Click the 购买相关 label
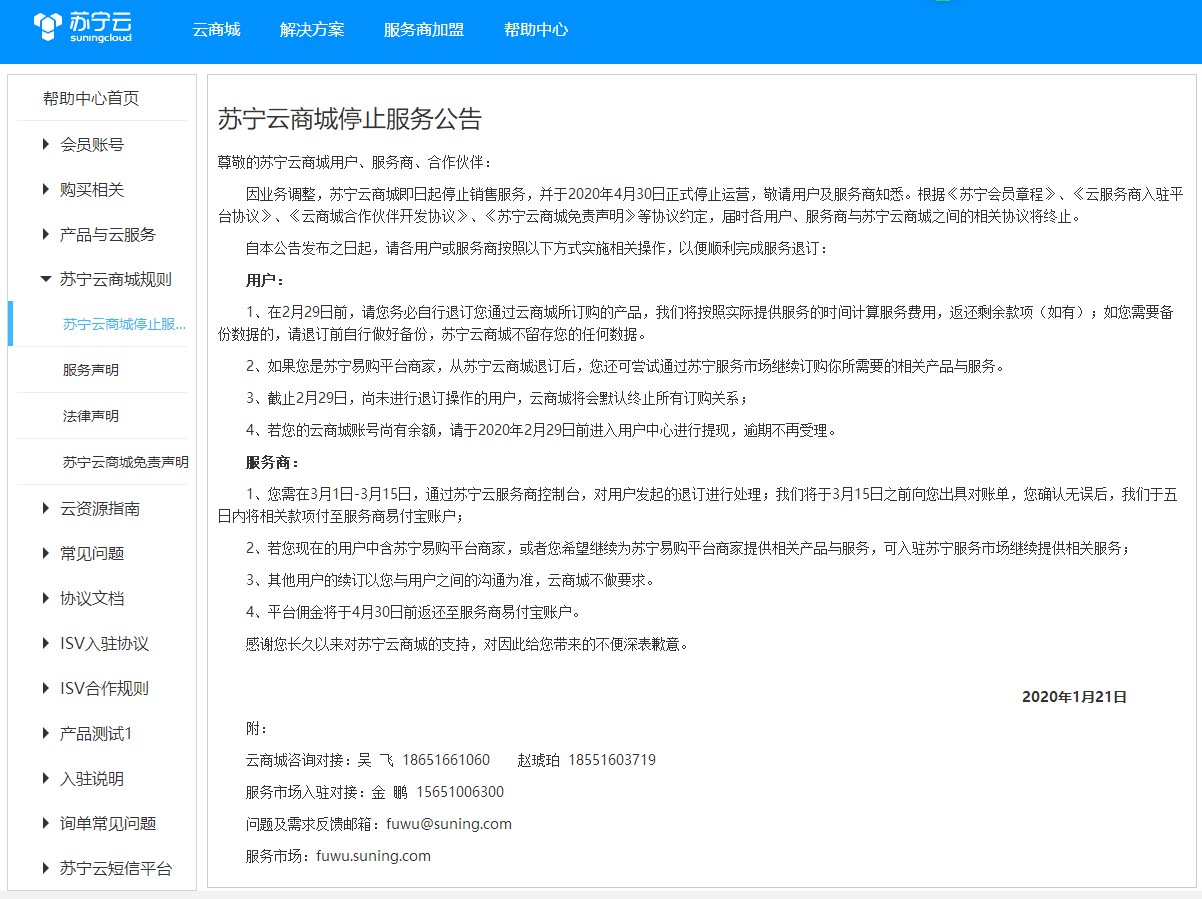Screen dimensions: 1202x899 point(92,189)
